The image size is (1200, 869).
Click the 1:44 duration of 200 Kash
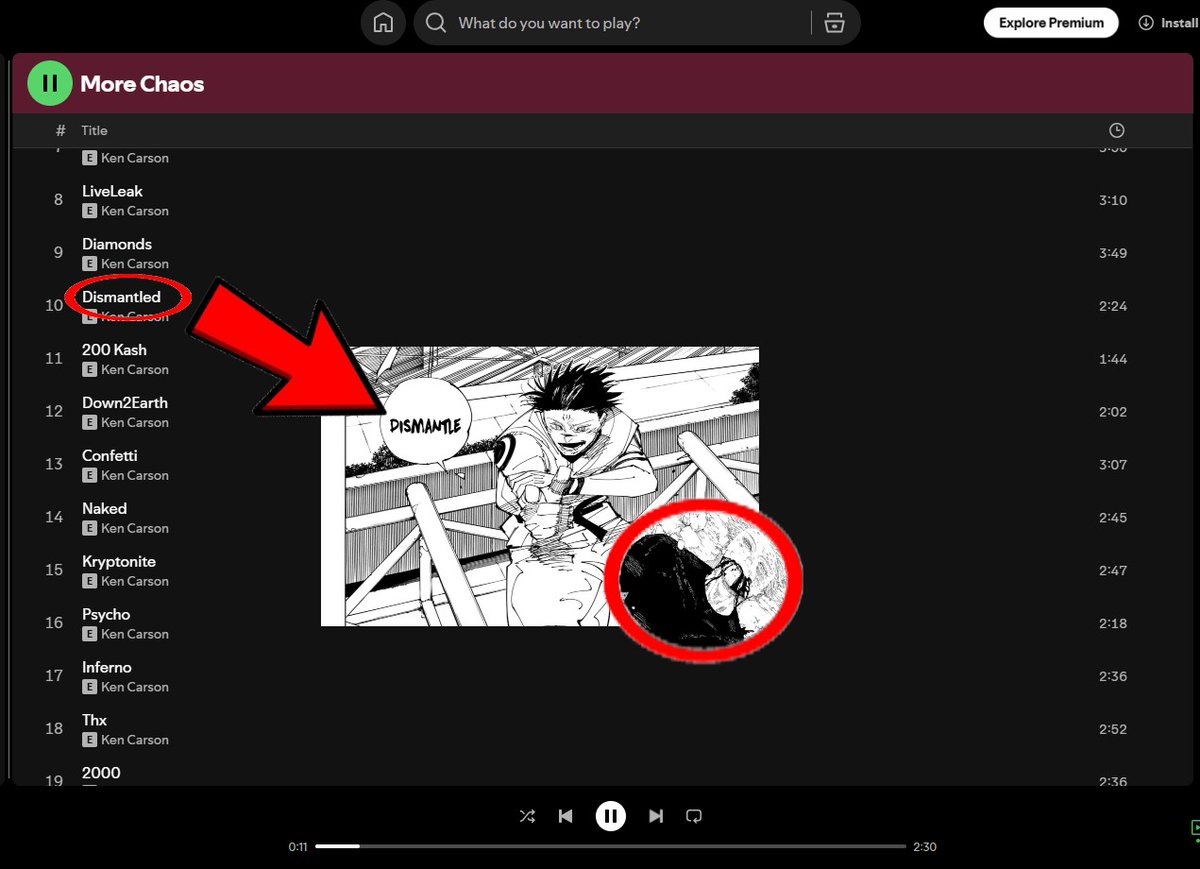pyautogui.click(x=1113, y=360)
